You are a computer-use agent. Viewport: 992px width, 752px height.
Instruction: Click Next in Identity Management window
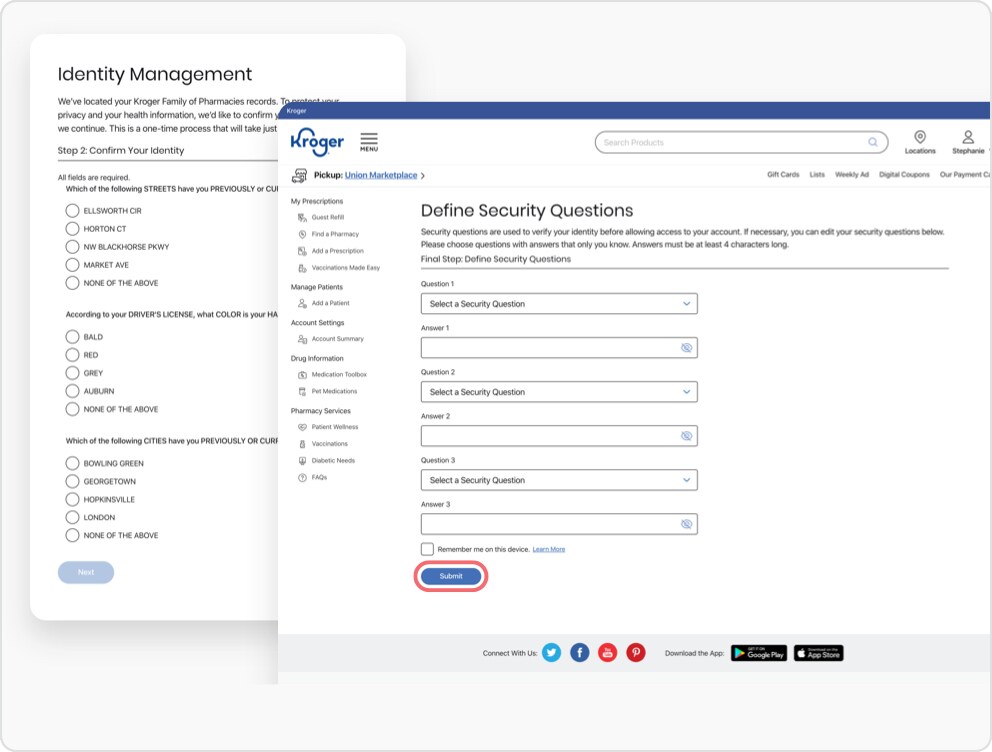[86, 572]
